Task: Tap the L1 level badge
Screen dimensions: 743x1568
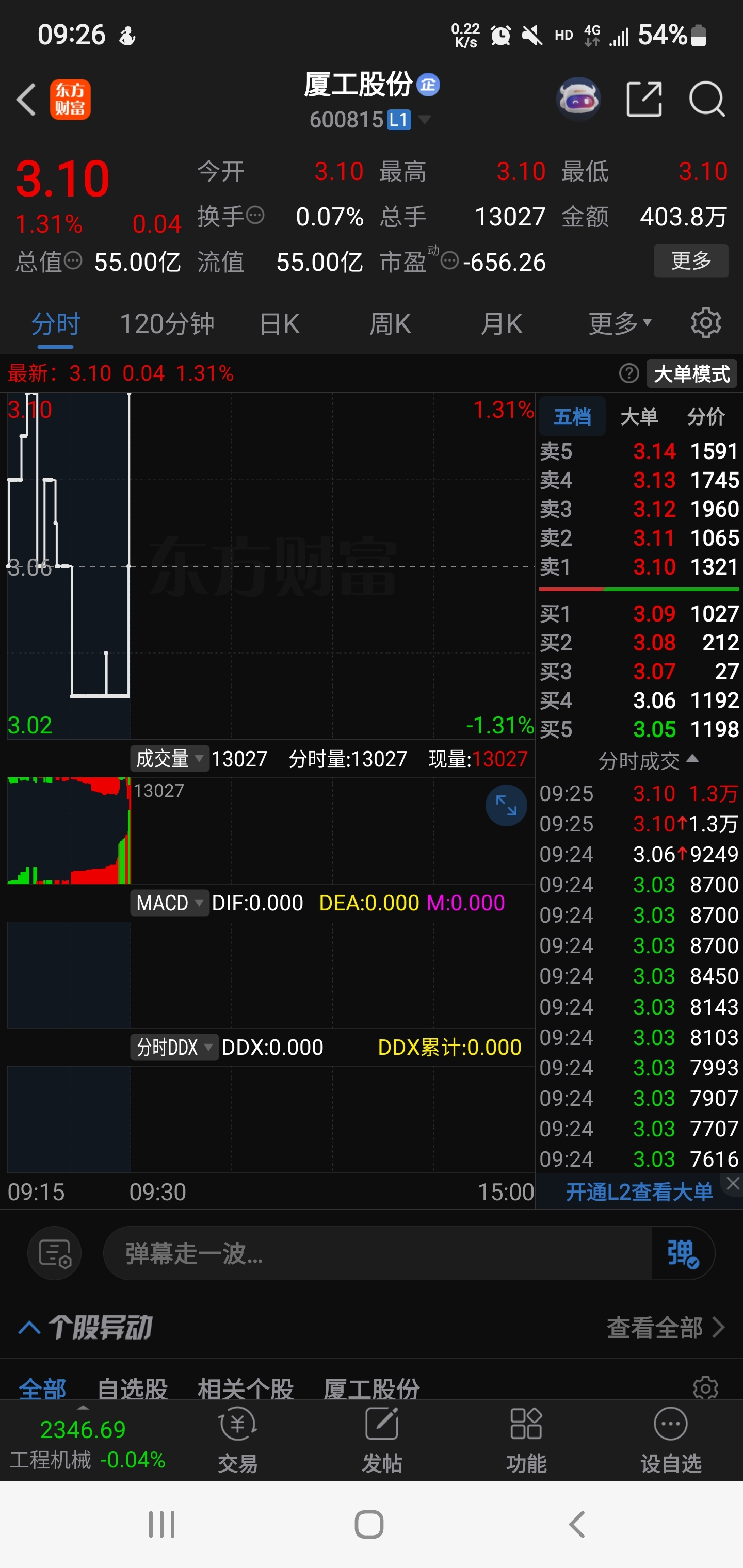Action: (x=399, y=120)
